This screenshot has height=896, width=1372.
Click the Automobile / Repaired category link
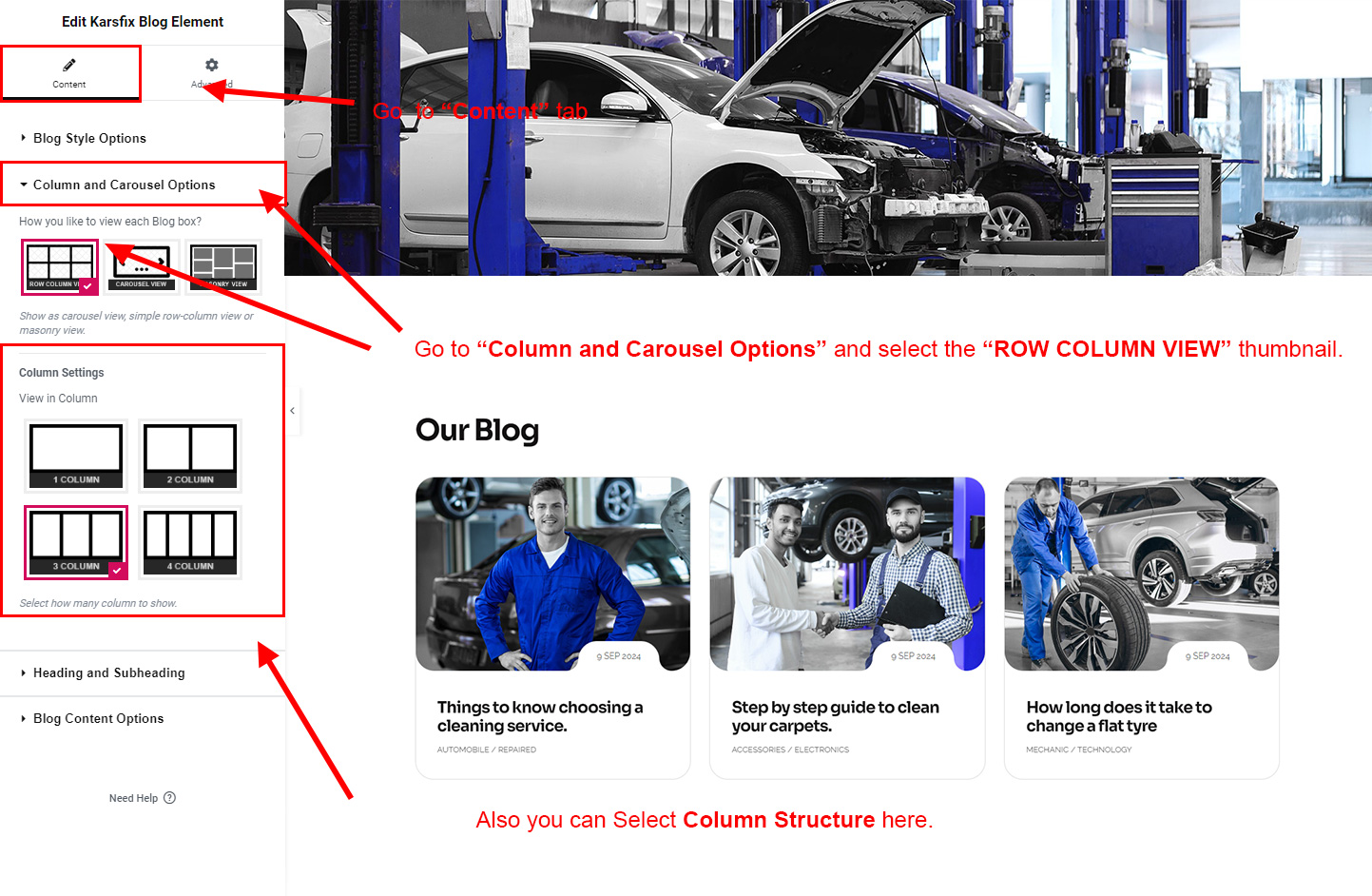(x=487, y=750)
